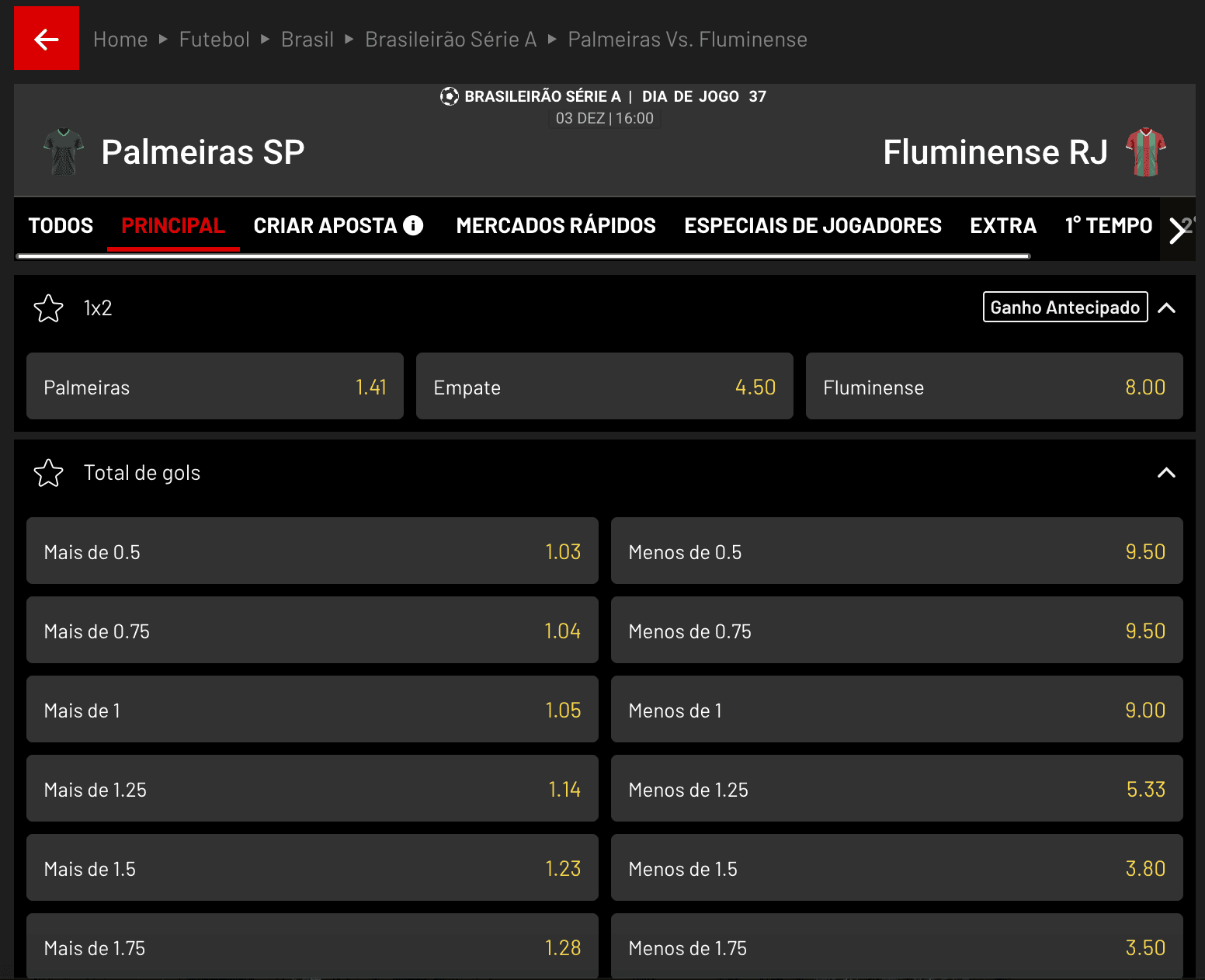Click the Palmeiras SP jersey icon
The width and height of the screenshot is (1205, 980).
pos(64,152)
